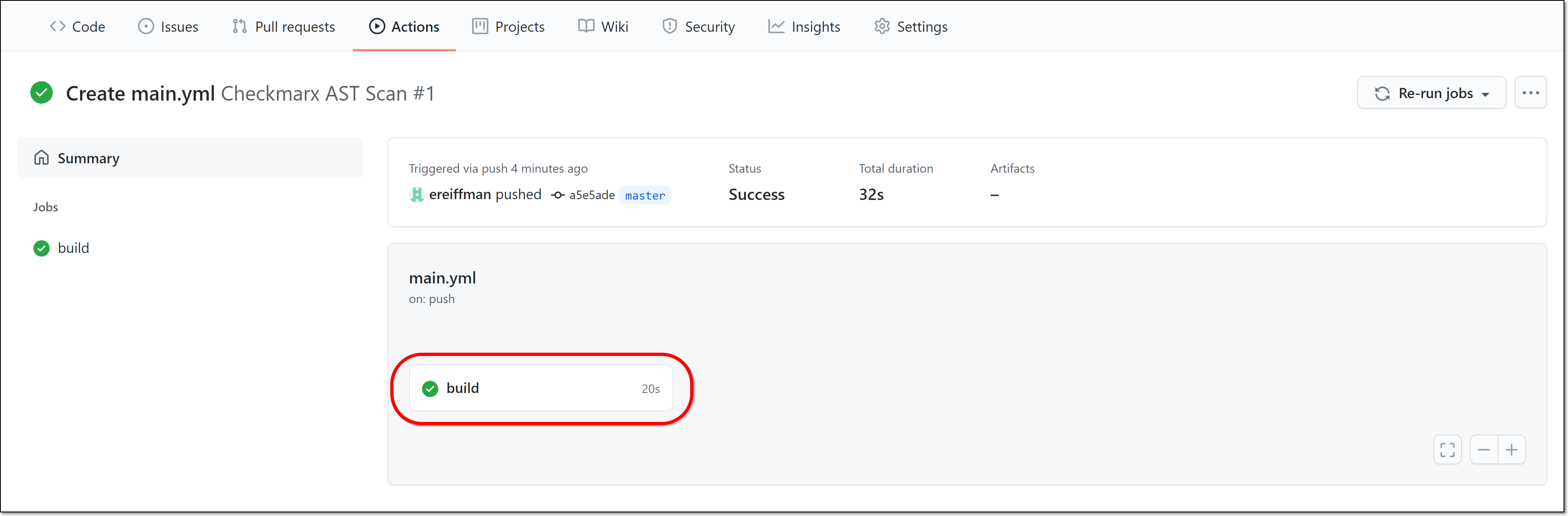Zoom out the workflow graph

tap(1483, 450)
